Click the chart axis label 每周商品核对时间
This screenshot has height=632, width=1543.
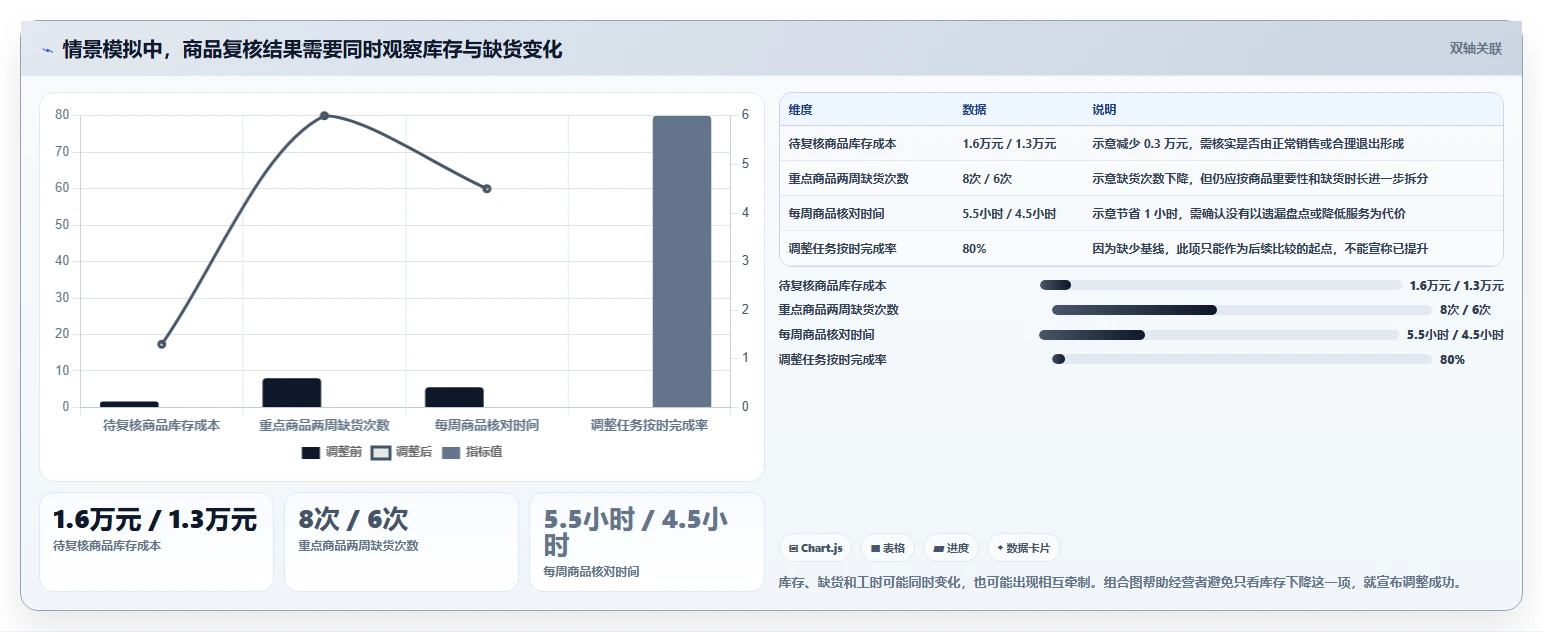coord(487,425)
